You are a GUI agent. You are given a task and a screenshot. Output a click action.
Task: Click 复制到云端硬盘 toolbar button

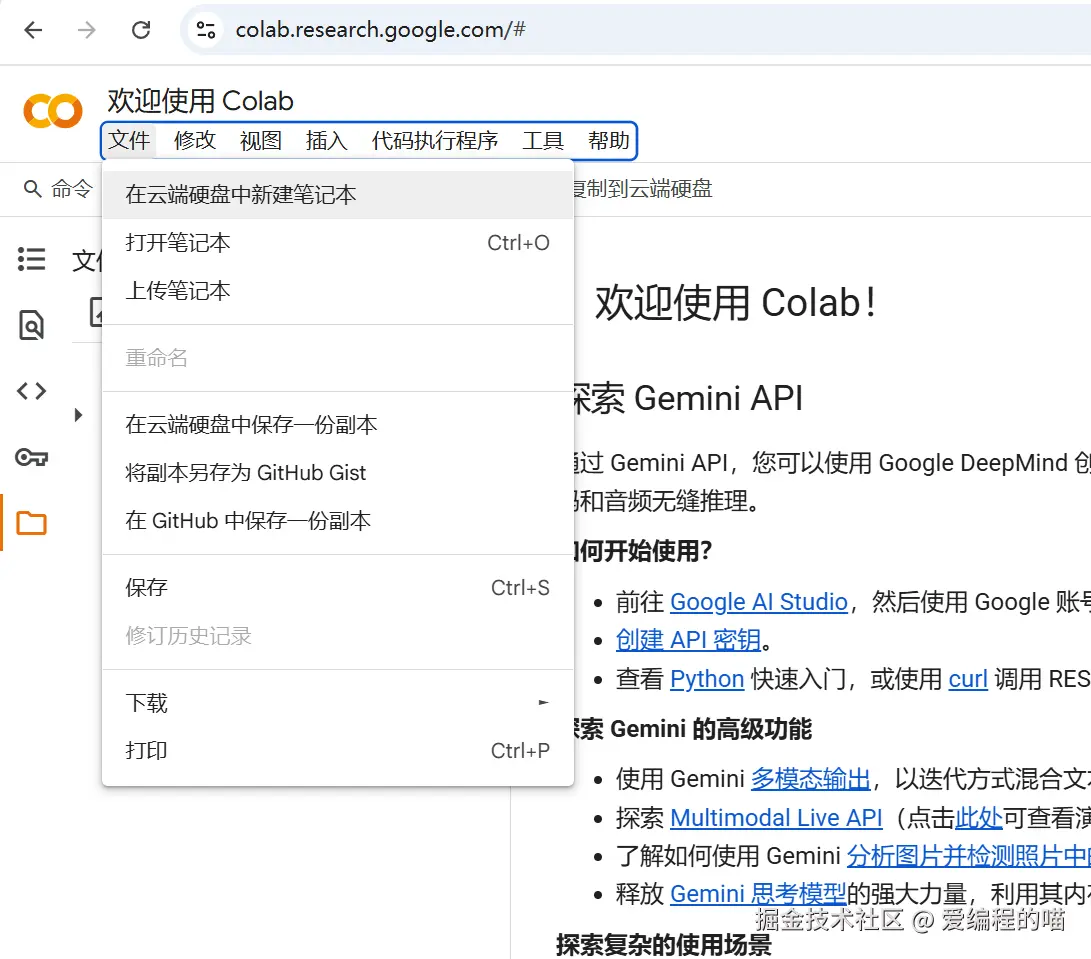(642, 189)
